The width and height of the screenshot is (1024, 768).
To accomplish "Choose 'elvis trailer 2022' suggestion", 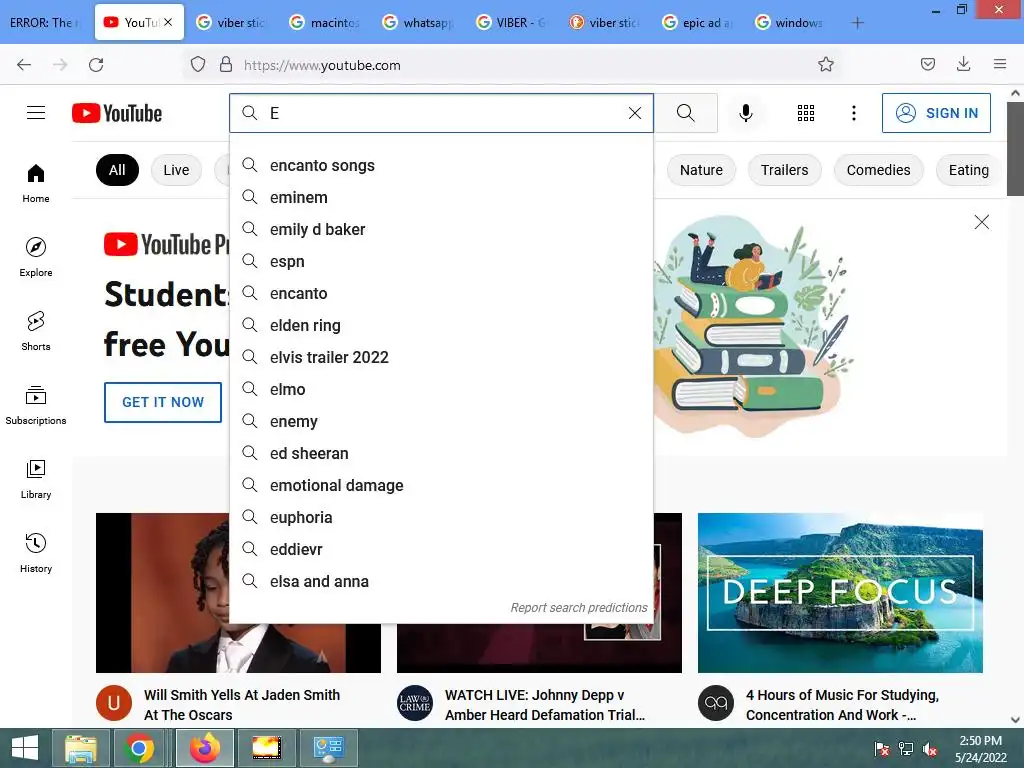I will [x=441, y=357].
